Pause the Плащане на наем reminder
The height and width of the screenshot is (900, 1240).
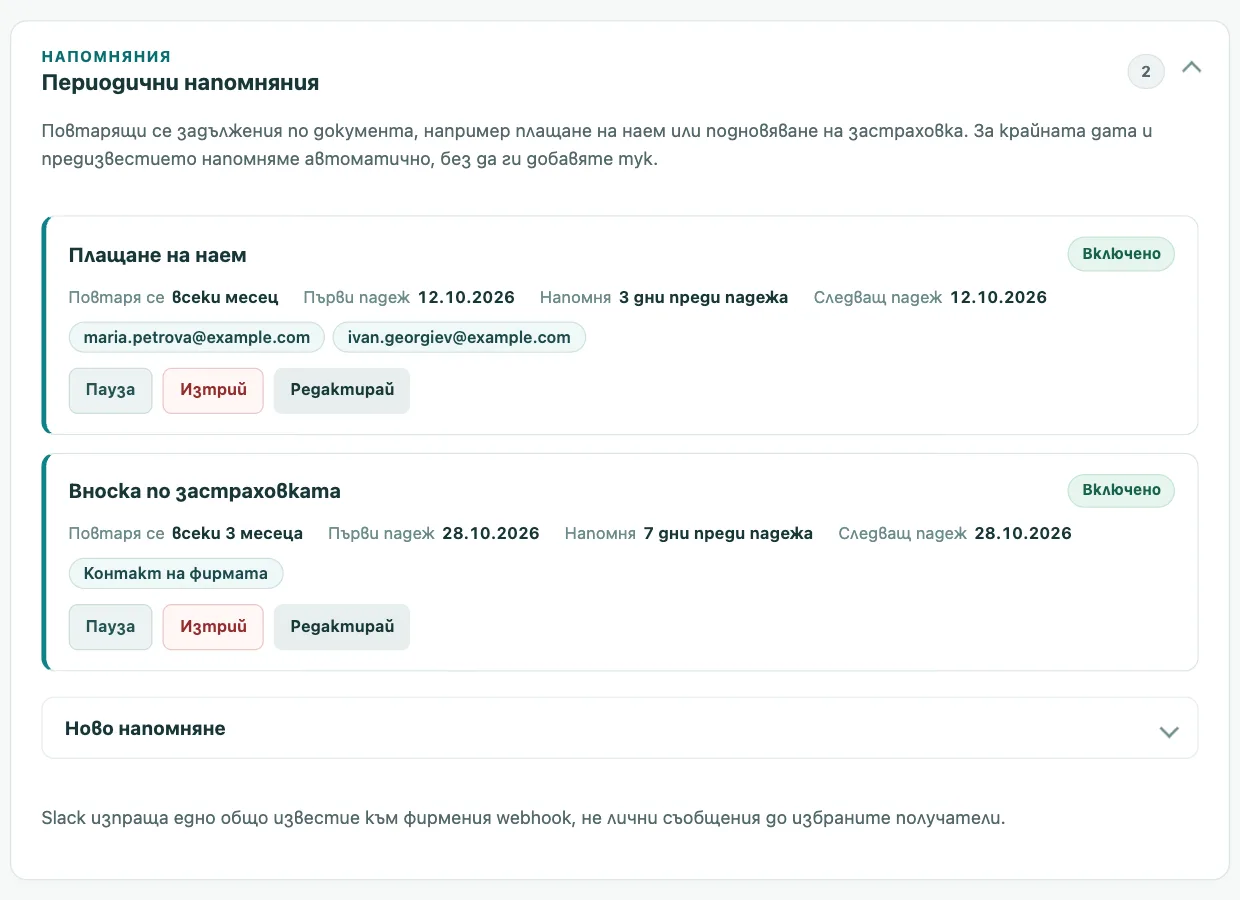pyautogui.click(x=110, y=390)
